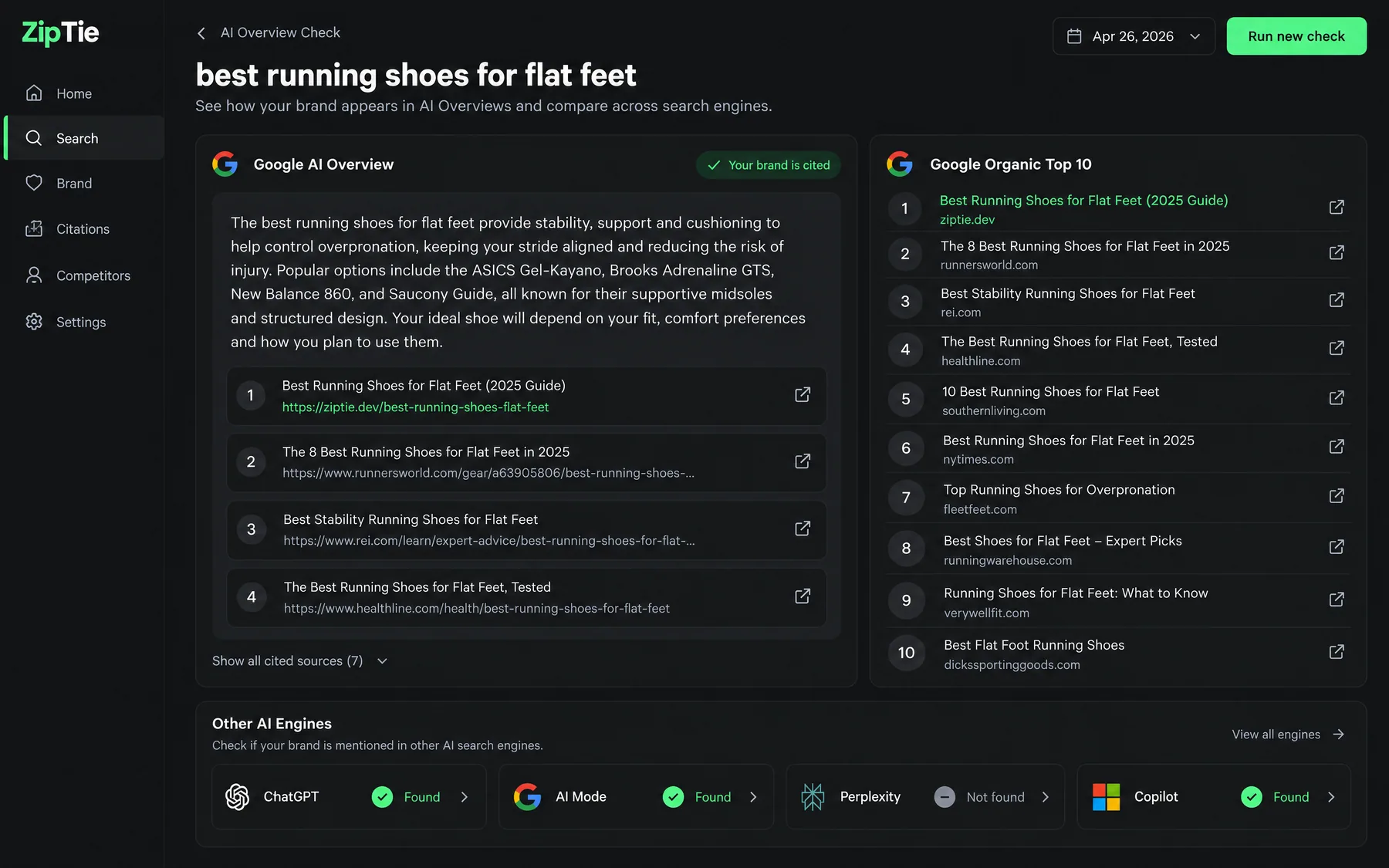Click the calendar icon in date picker
Image resolution: width=1389 pixels, height=868 pixels.
pos(1074,36)
